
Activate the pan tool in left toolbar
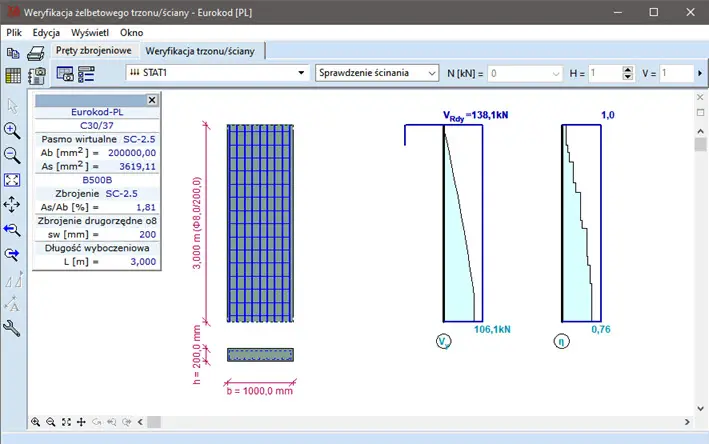[13, 204]
